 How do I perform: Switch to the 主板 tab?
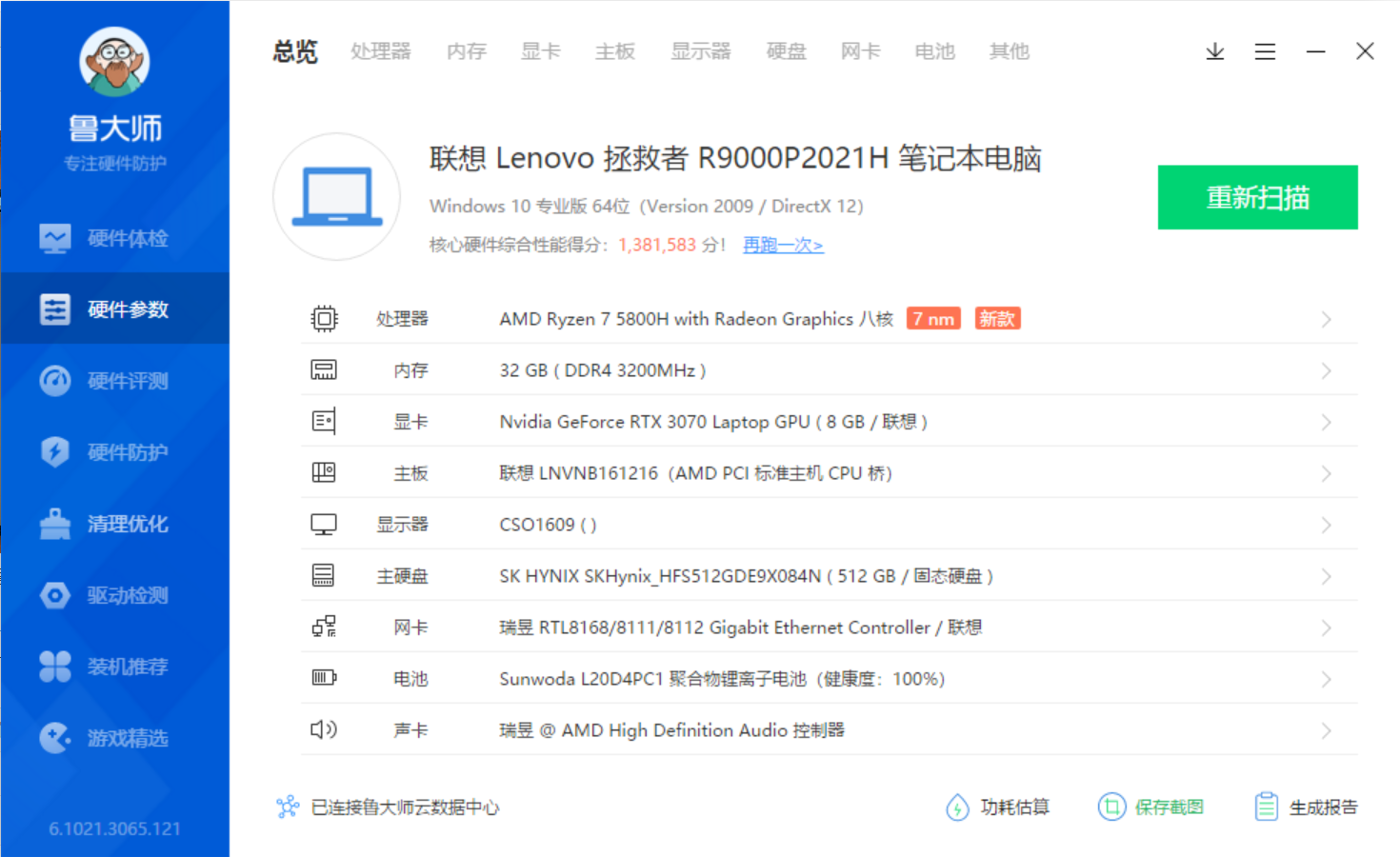click(615, 51)
